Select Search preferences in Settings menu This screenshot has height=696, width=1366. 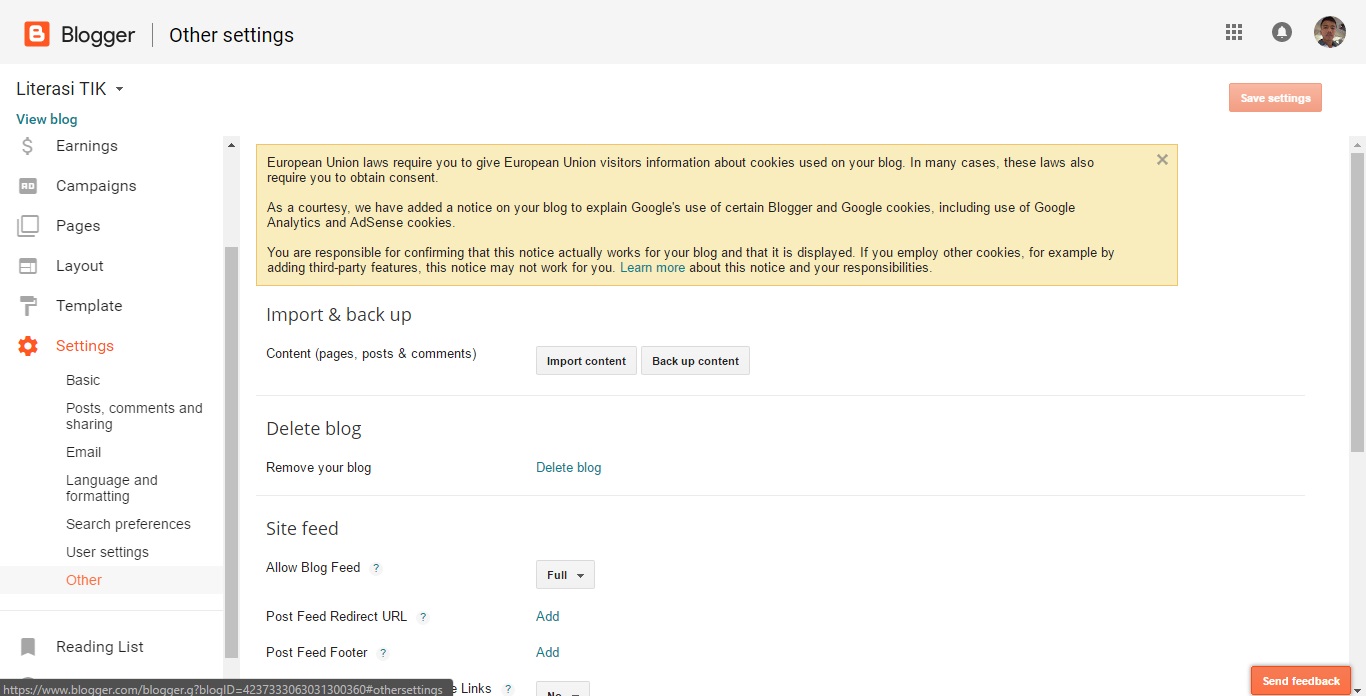coord(128,523)
